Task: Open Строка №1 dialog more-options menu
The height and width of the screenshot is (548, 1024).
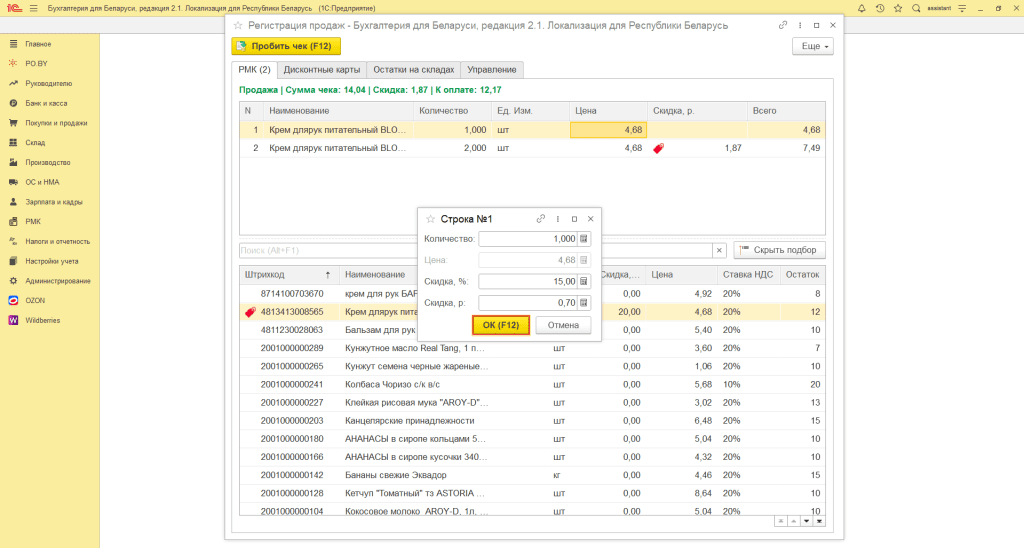Action: pyautogui.click(x=558, y=219)
